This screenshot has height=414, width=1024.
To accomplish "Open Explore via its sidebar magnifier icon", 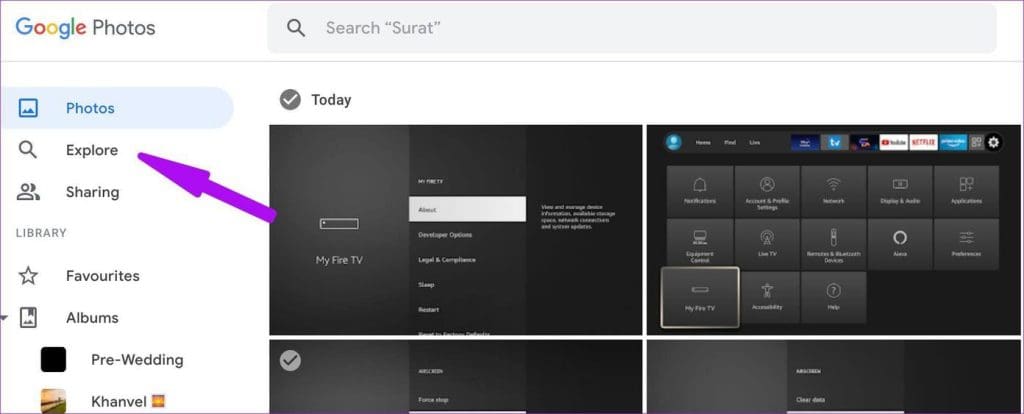I will point(28,150).
